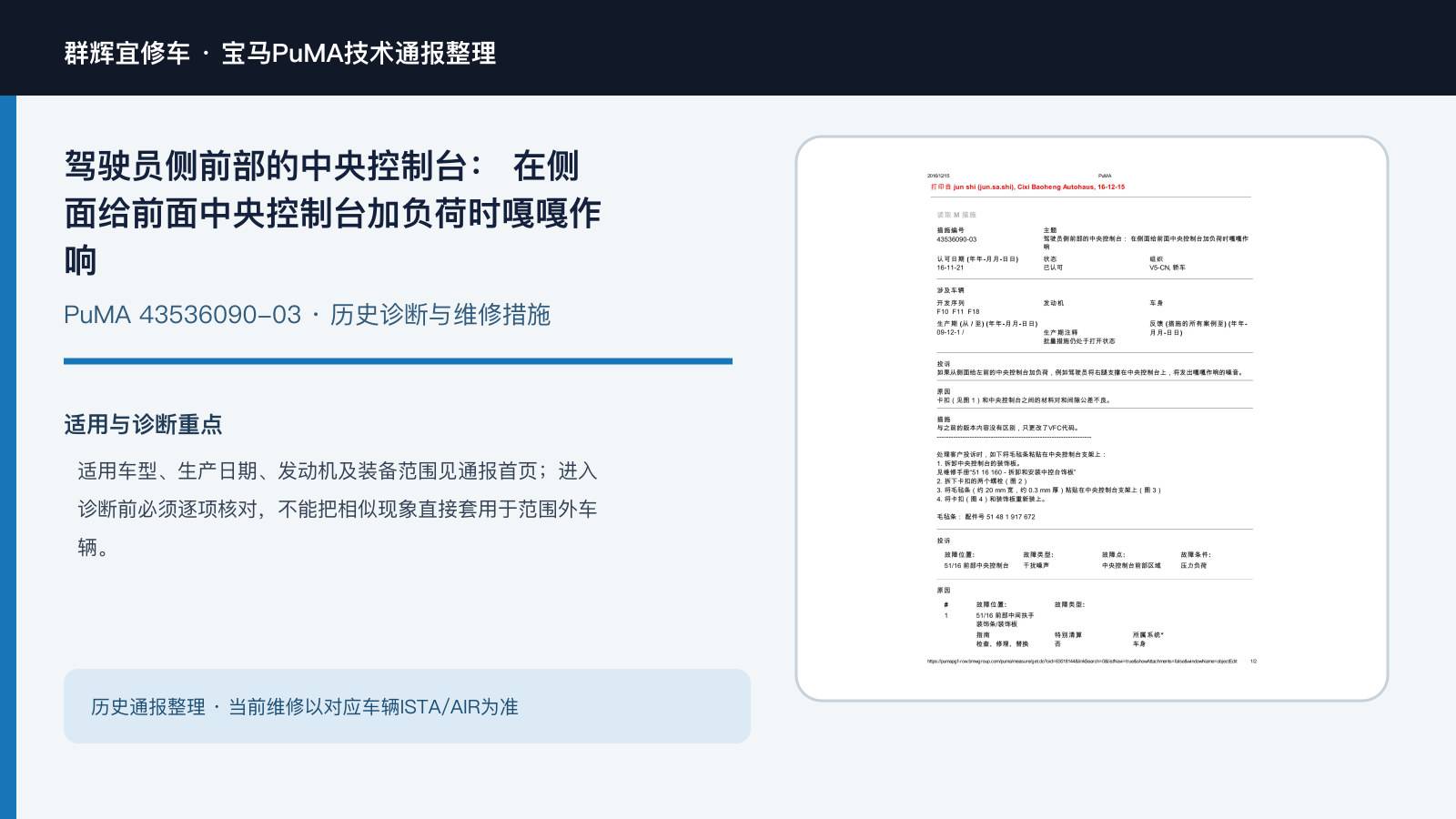
Task: Click the V5-CN, 轿车 organization value
Action: coord(1168,268)
